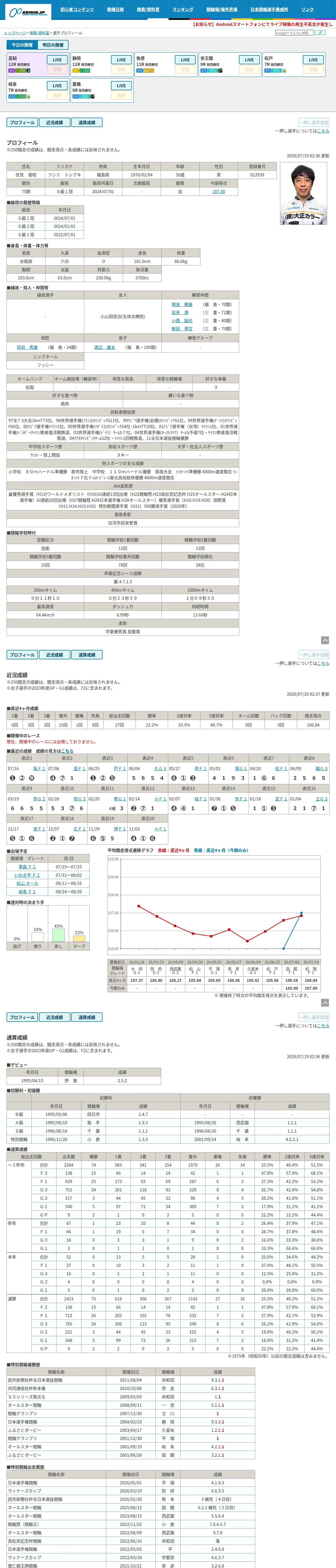Open the 12/07 広F1 race result
The width and height of the screenshot is (336, 1568).
(79, 829)
